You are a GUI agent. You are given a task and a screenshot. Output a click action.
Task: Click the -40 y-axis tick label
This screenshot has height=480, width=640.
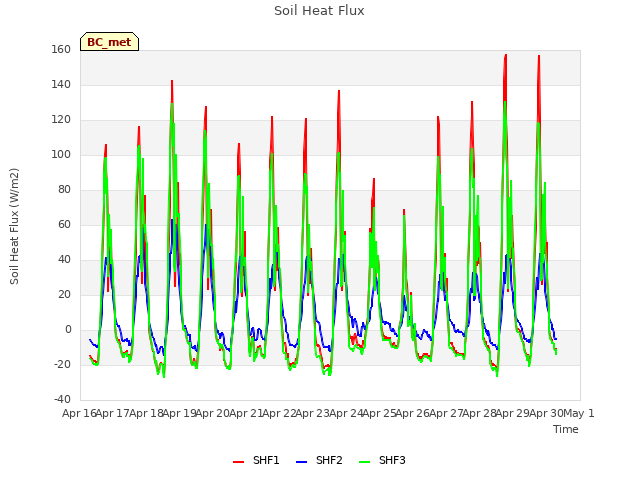pos(62,400)
